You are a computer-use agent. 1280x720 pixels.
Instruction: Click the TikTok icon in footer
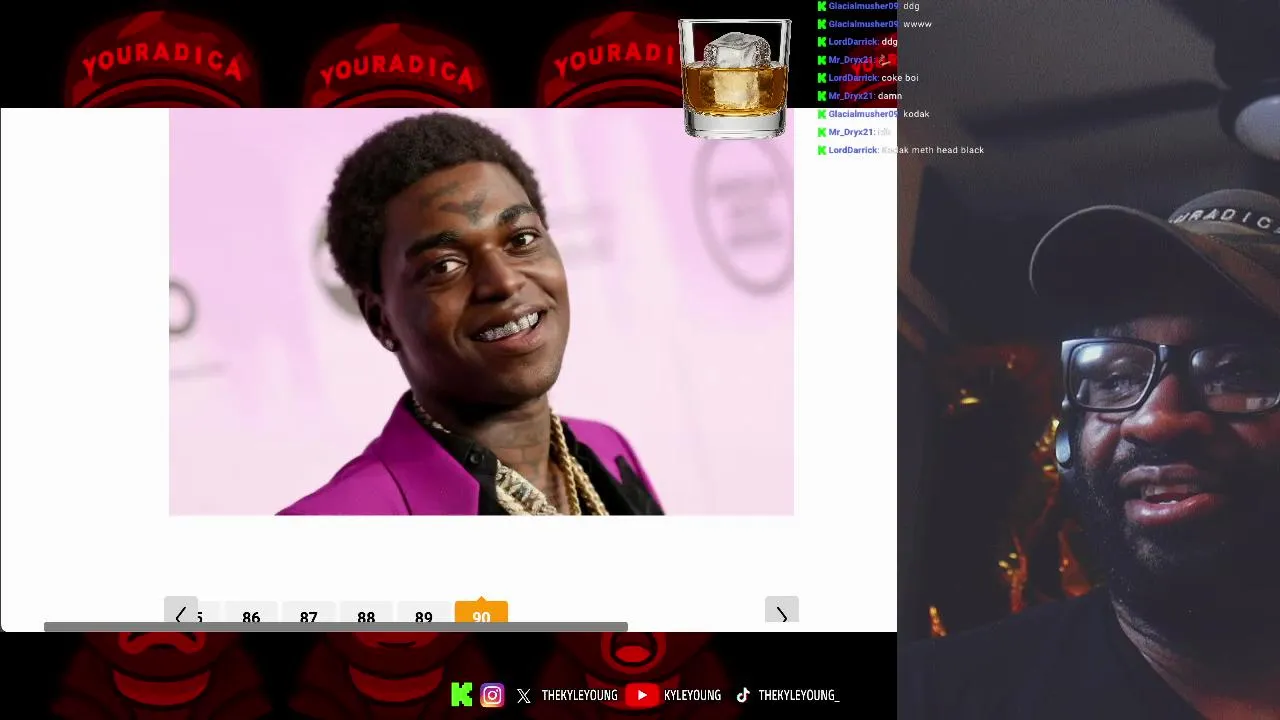tap(743, 695)
